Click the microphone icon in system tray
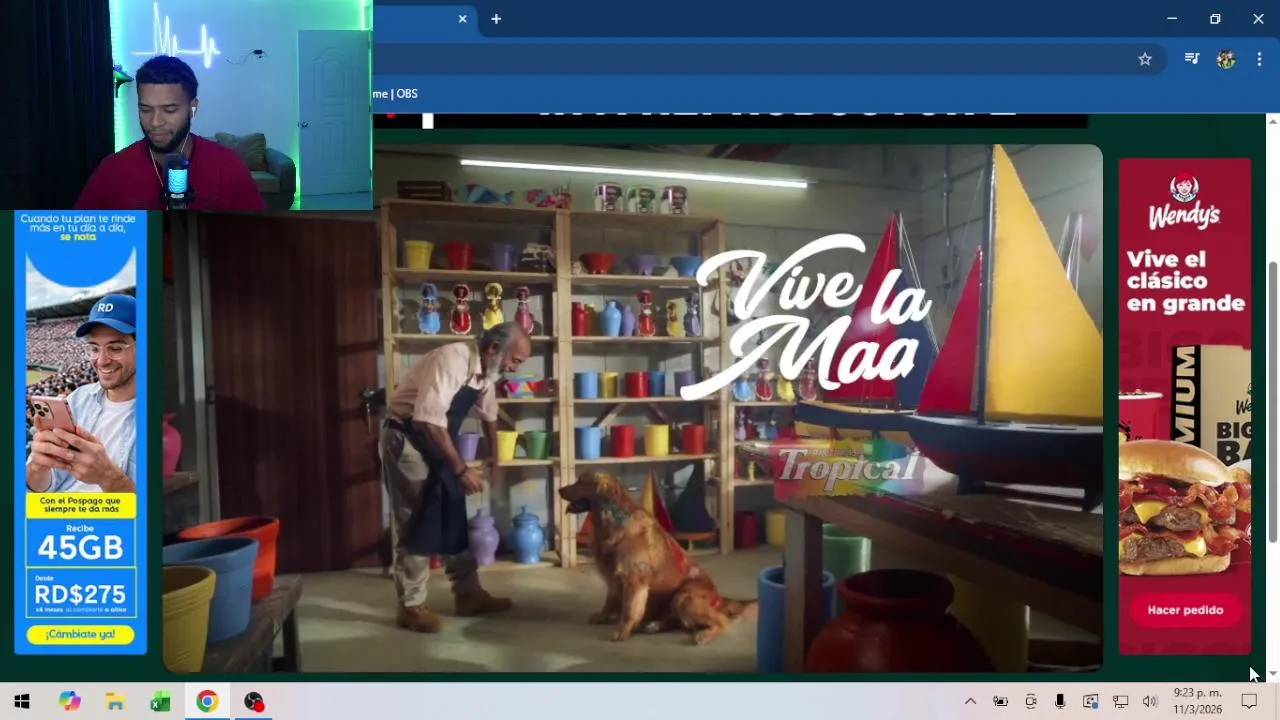Screen dimensions: 1280x720 click(1060, 702)
